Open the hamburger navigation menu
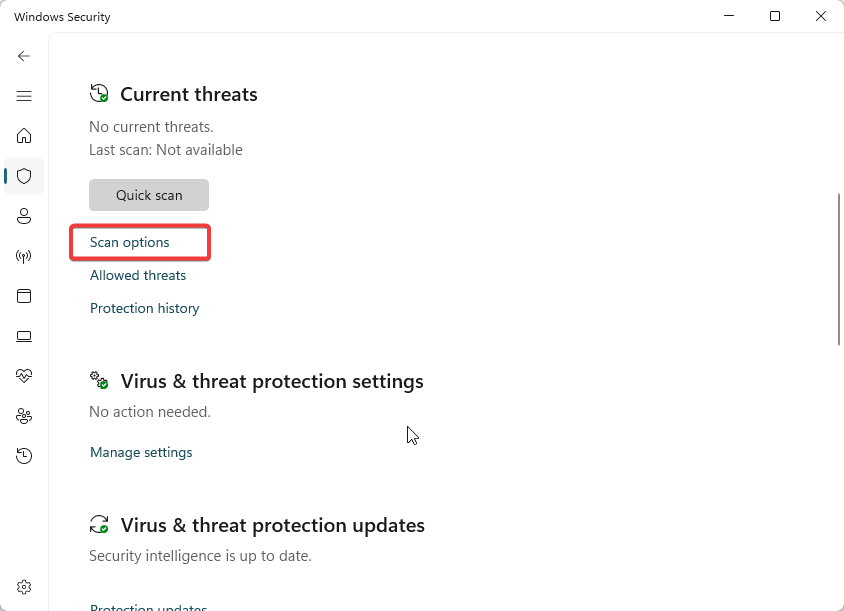 click(24, 96)
